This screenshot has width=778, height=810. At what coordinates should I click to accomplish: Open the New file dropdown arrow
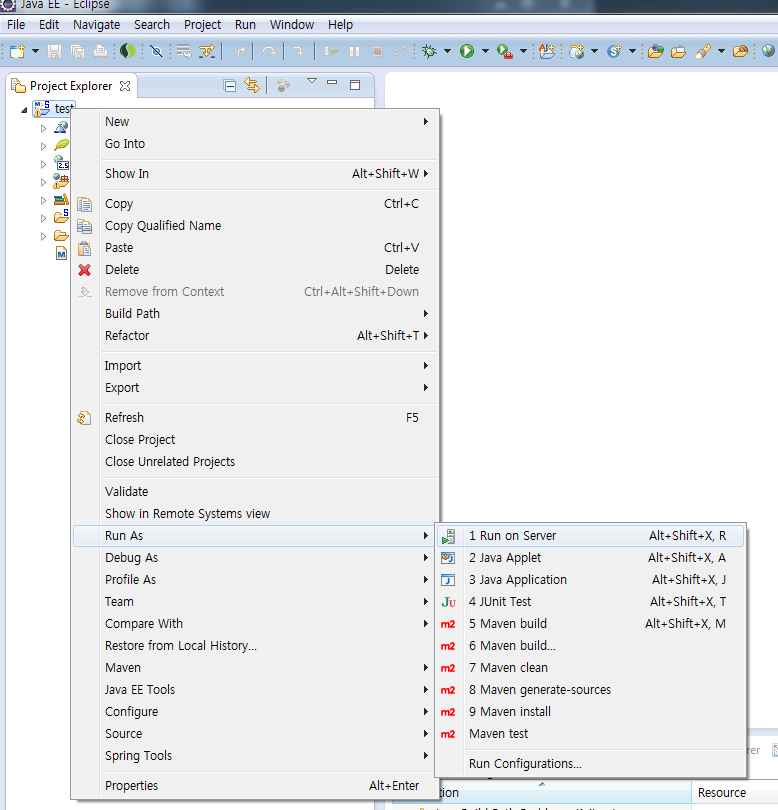35,51
